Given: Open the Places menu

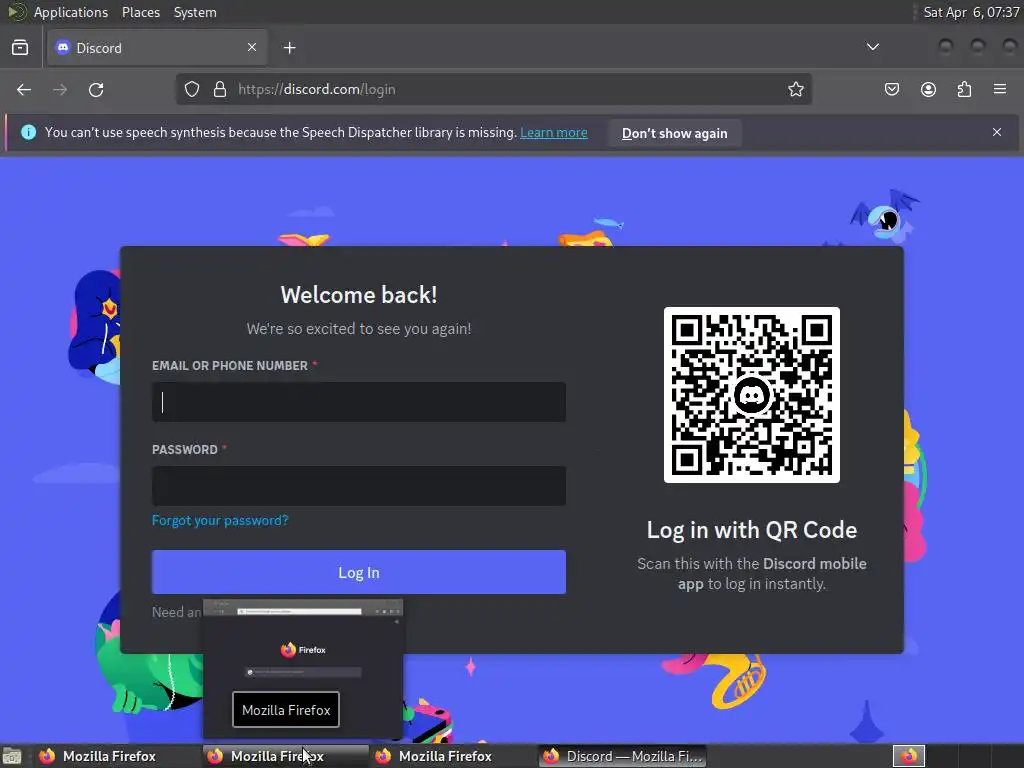Looking at the screenshot, I should (x=140, y=12).
